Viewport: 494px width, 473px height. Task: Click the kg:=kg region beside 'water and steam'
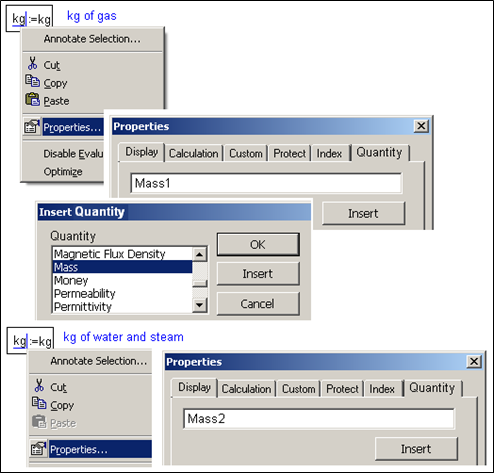(x=30, y=340)
